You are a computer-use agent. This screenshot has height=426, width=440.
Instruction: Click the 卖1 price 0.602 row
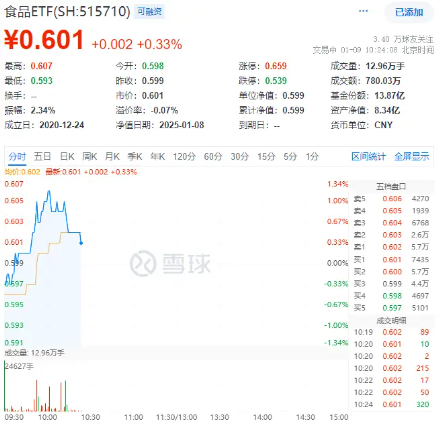tap(391, 247)
